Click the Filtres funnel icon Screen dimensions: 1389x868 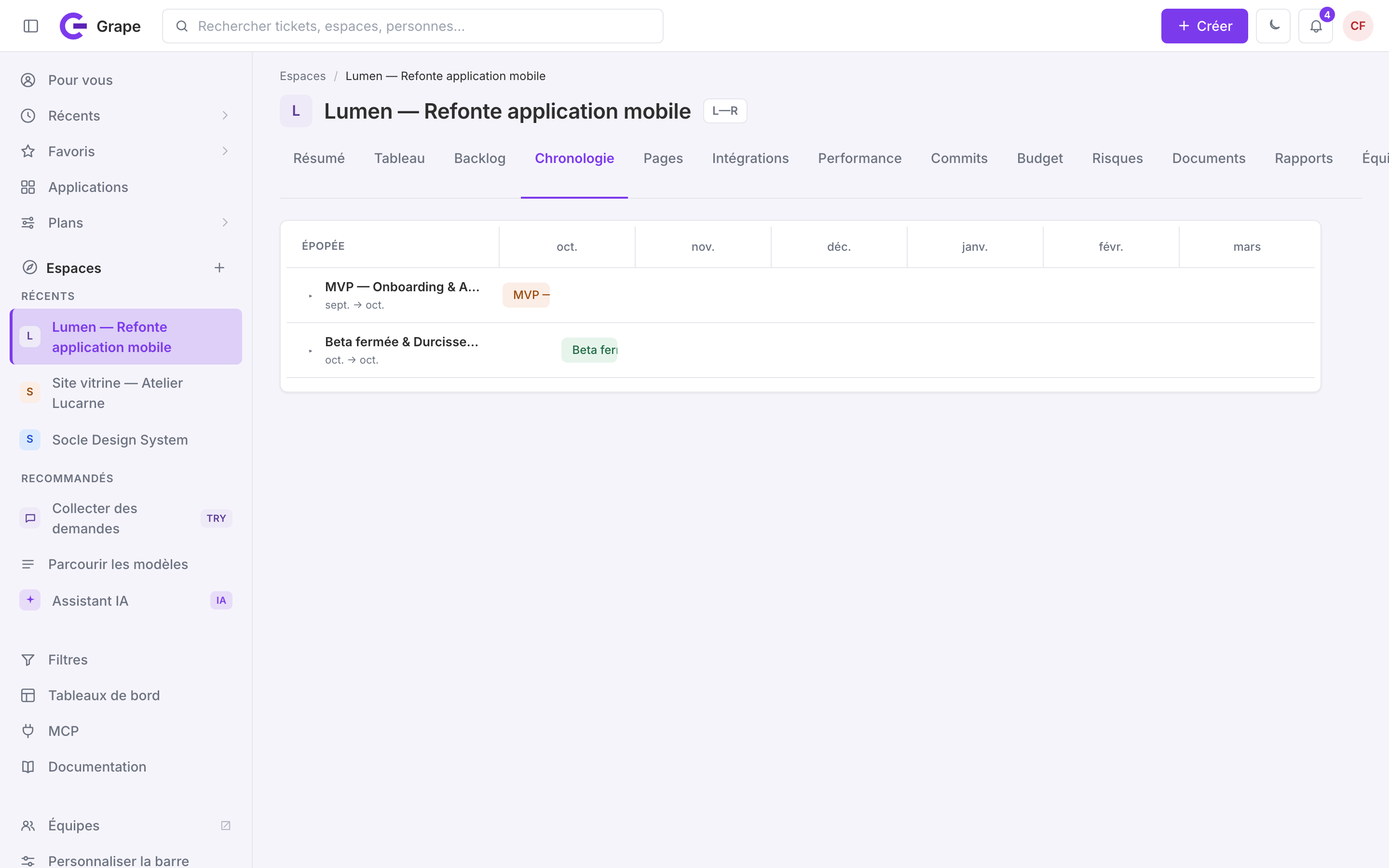(x=28, y=660)
